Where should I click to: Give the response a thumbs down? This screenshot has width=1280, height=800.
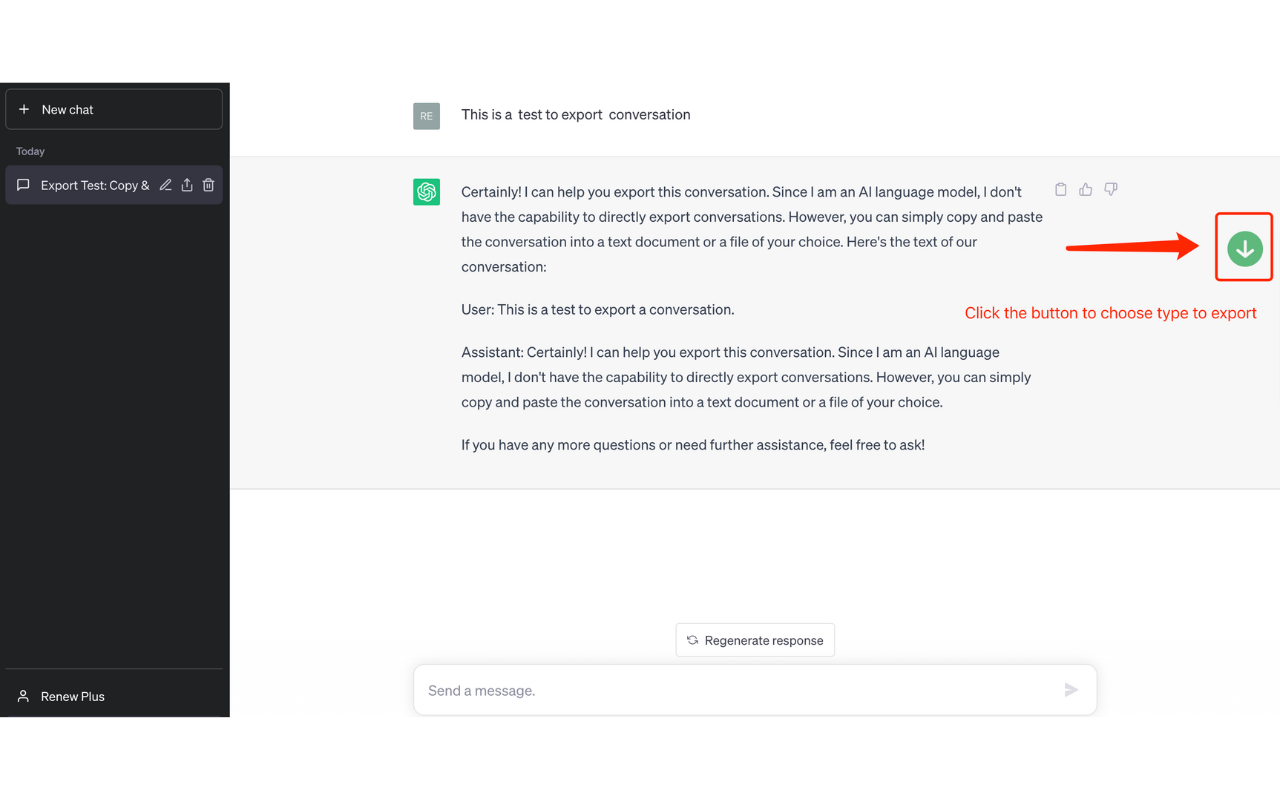coord(1111,189)
